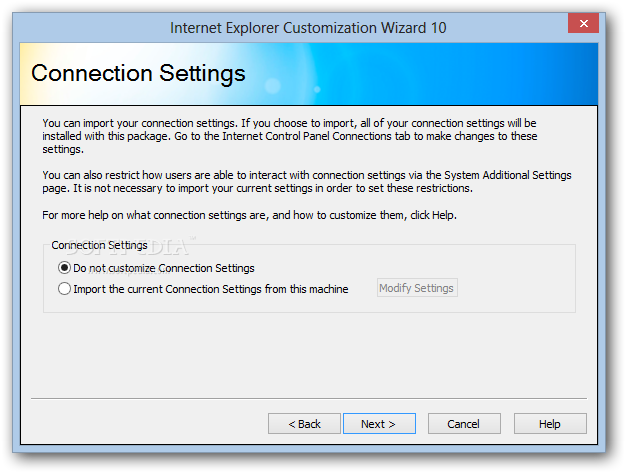The width and height of the screenshot is (626, 473).
Task: Open Help for connection settings
Action: click(550, 424)
